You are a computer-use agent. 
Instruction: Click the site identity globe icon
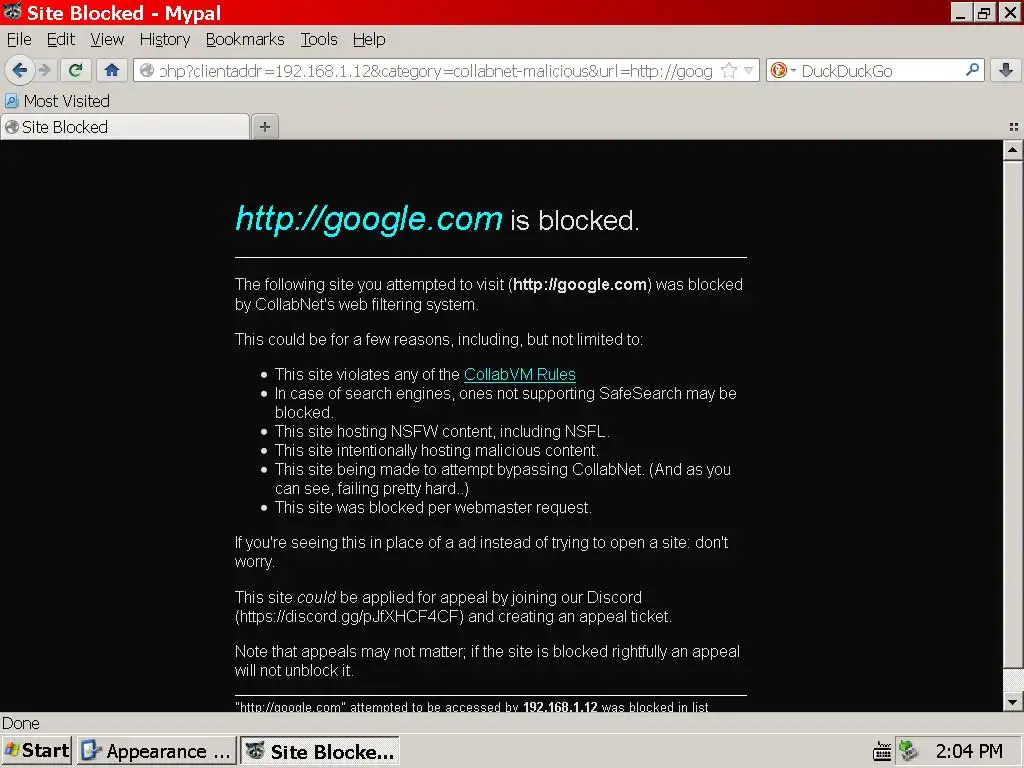(147, 71)
